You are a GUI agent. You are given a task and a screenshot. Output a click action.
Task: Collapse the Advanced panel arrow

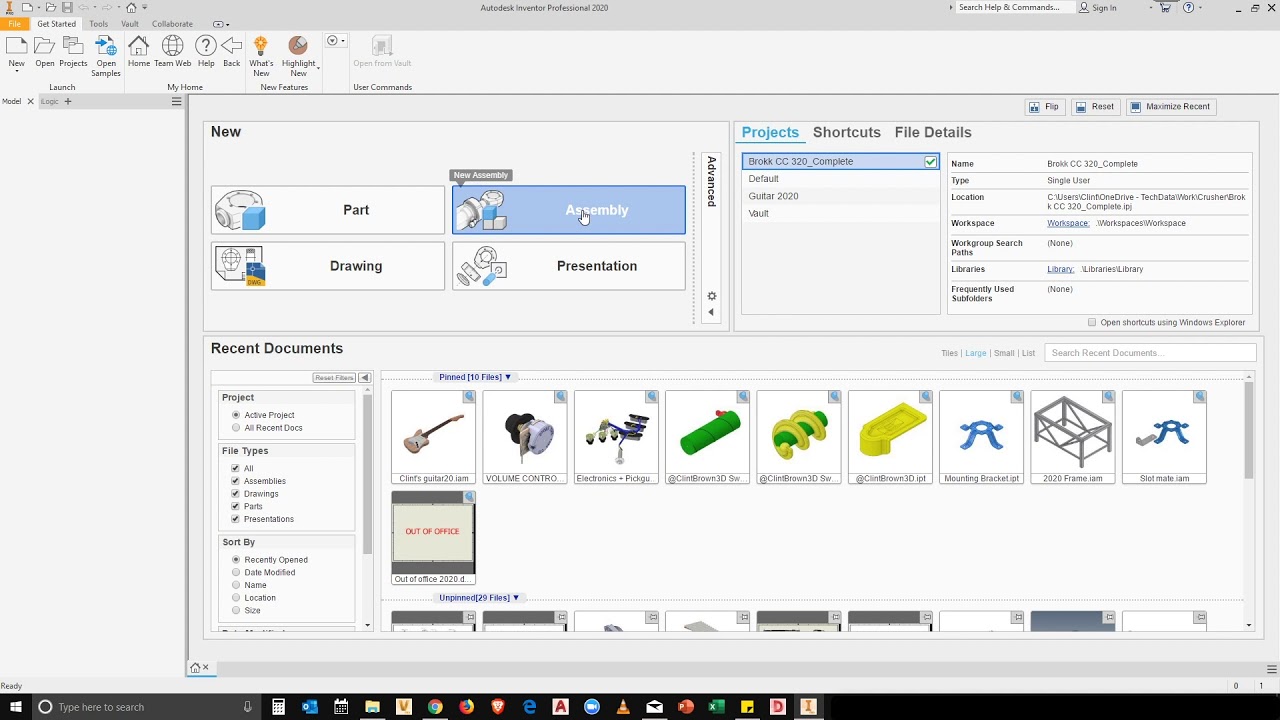point(711,312)
